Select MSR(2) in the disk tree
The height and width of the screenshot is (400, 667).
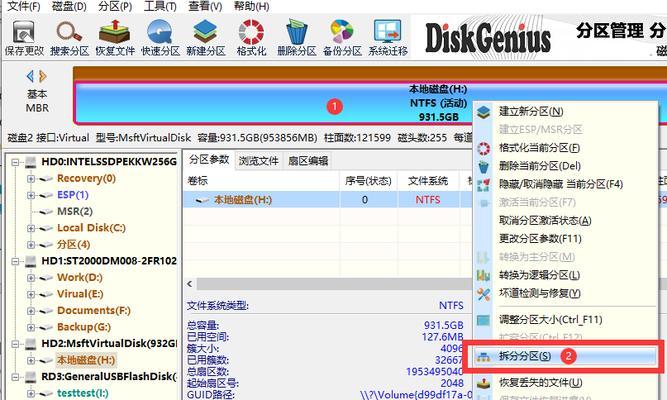(75, 211)
